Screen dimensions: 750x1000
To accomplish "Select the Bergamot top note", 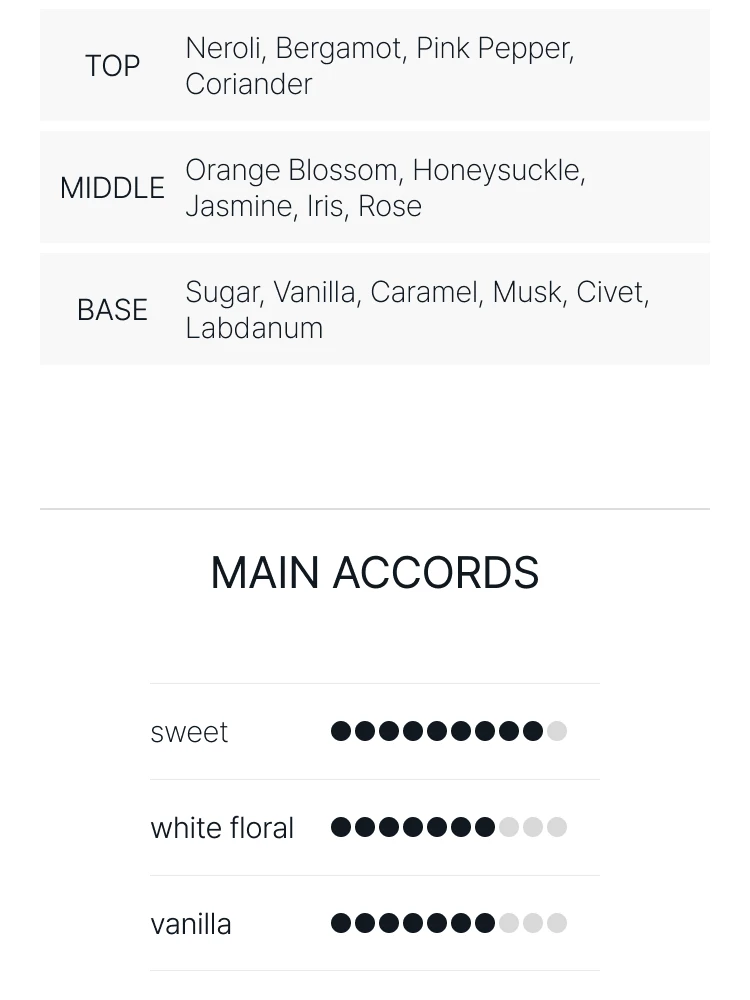I will tap(339, 48).
